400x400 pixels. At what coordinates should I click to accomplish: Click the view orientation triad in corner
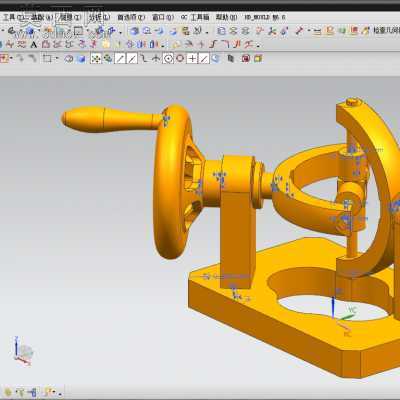[23, 351]
